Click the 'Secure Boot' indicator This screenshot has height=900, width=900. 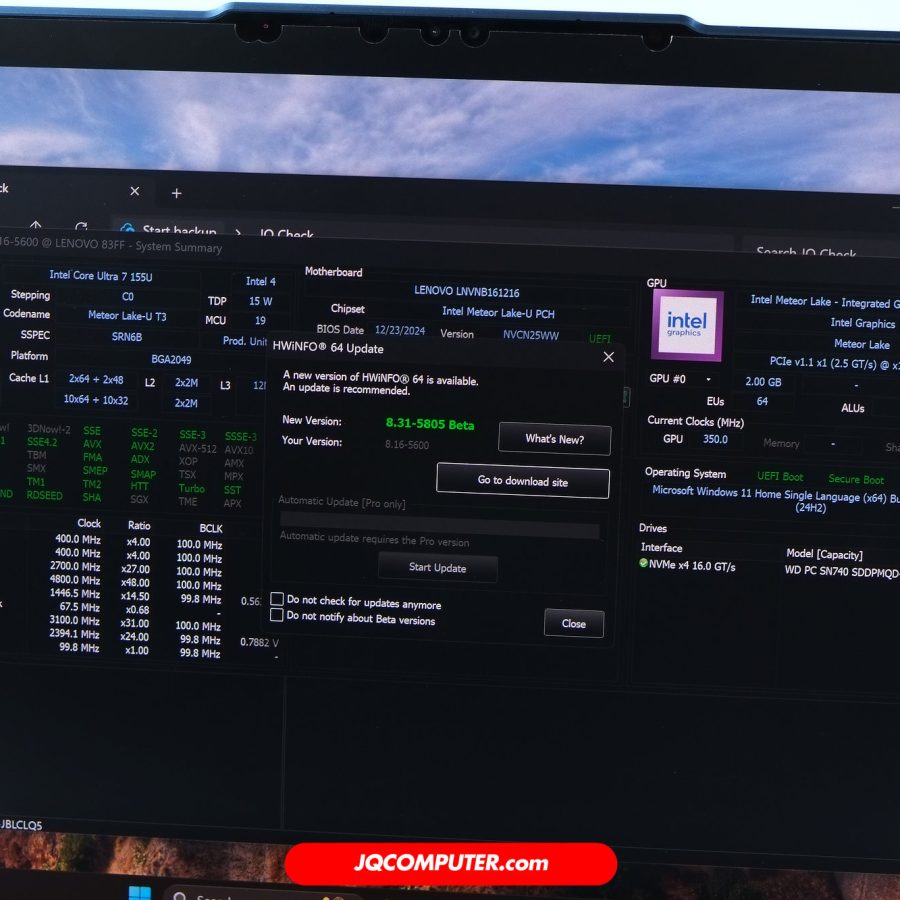point(856,479)
